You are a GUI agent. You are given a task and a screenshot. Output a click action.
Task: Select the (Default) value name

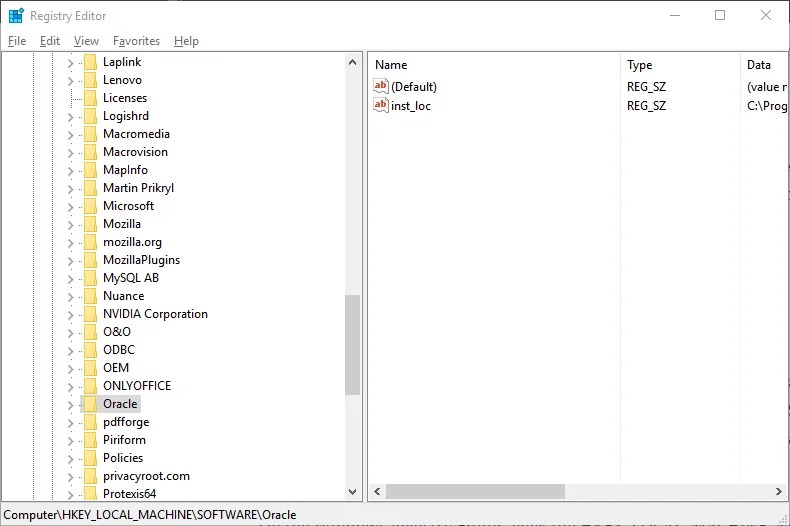(x=414, y=87)
